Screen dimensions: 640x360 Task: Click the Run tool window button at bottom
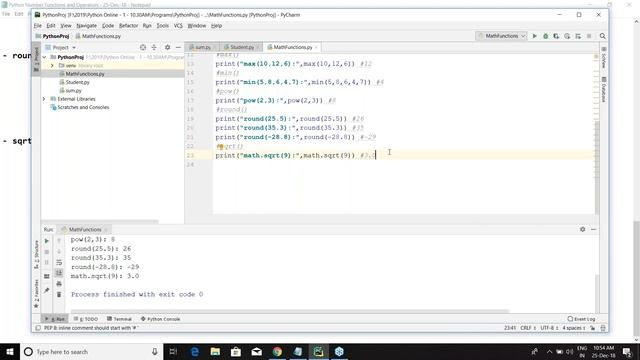[x=55, y=319]
